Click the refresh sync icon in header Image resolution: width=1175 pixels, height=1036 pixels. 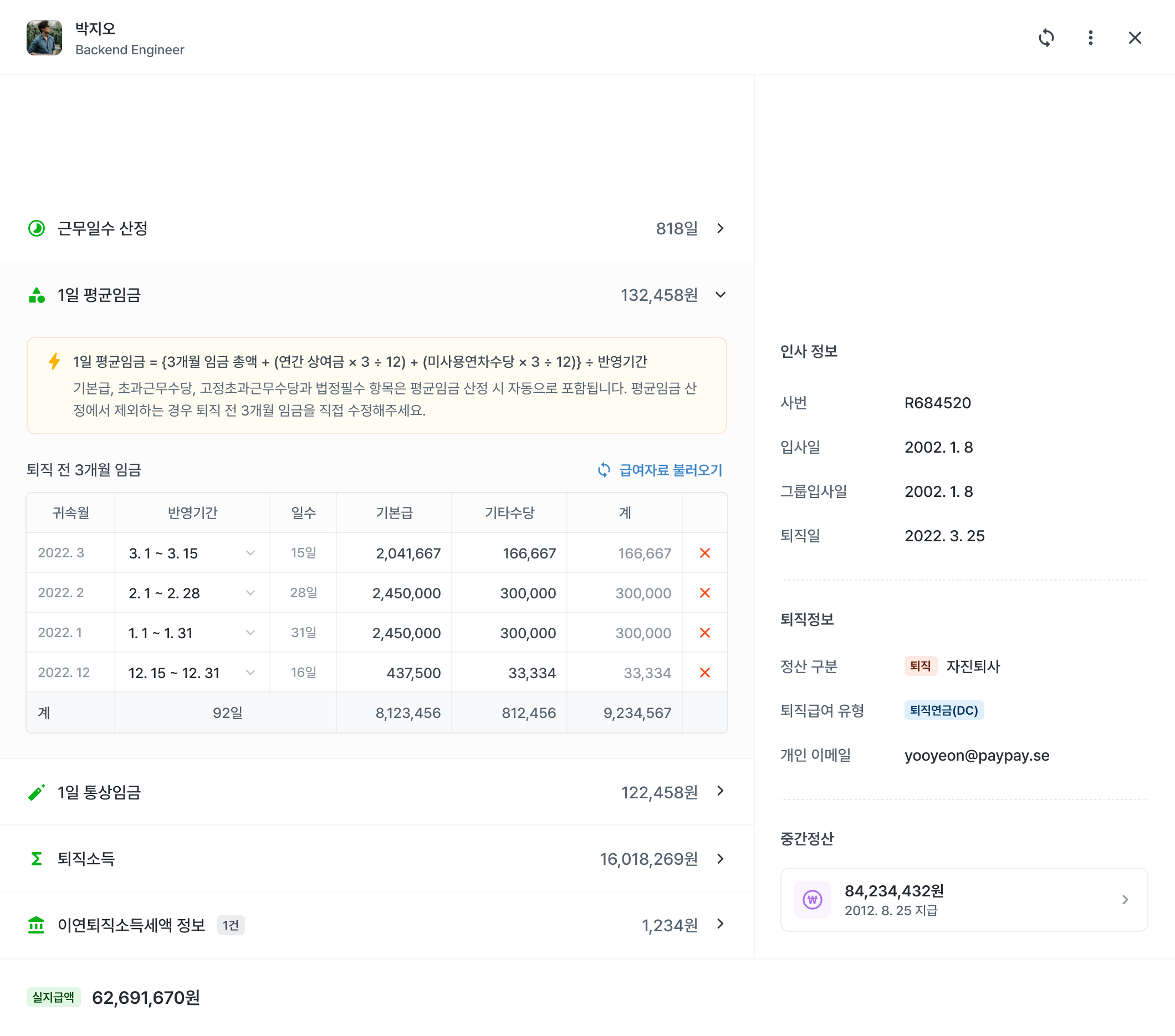[1046, 38]
